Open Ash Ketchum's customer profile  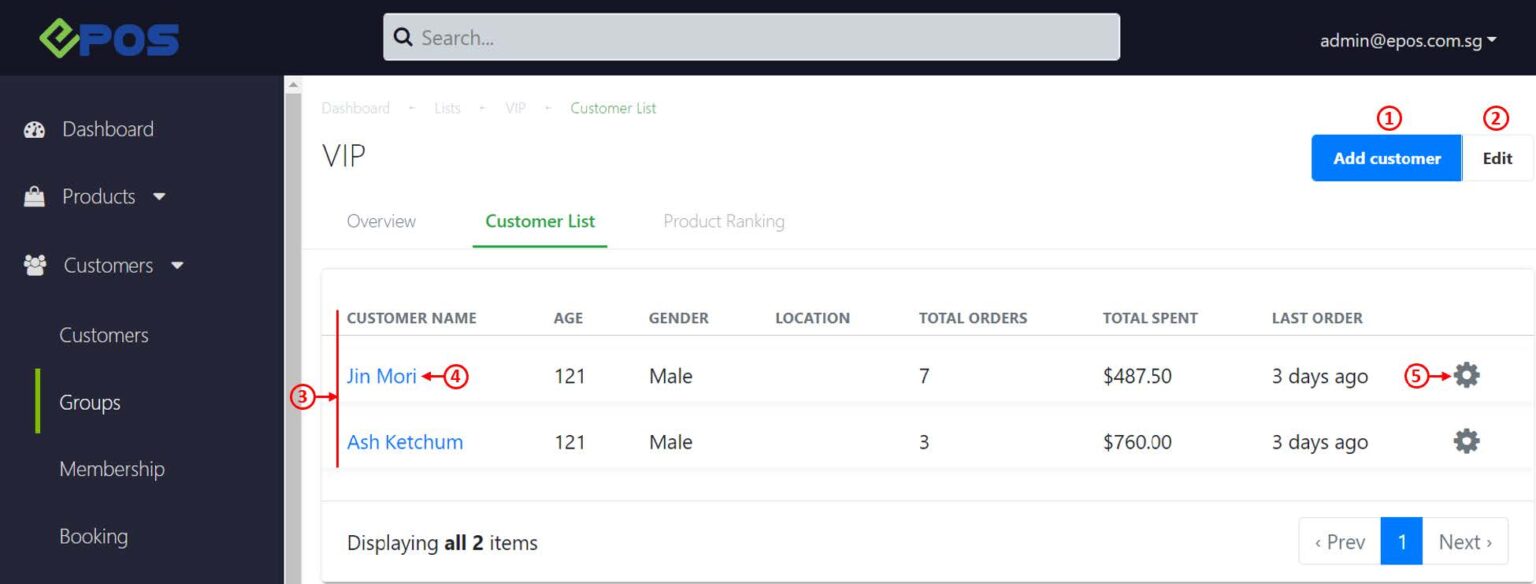pos(404,441)
